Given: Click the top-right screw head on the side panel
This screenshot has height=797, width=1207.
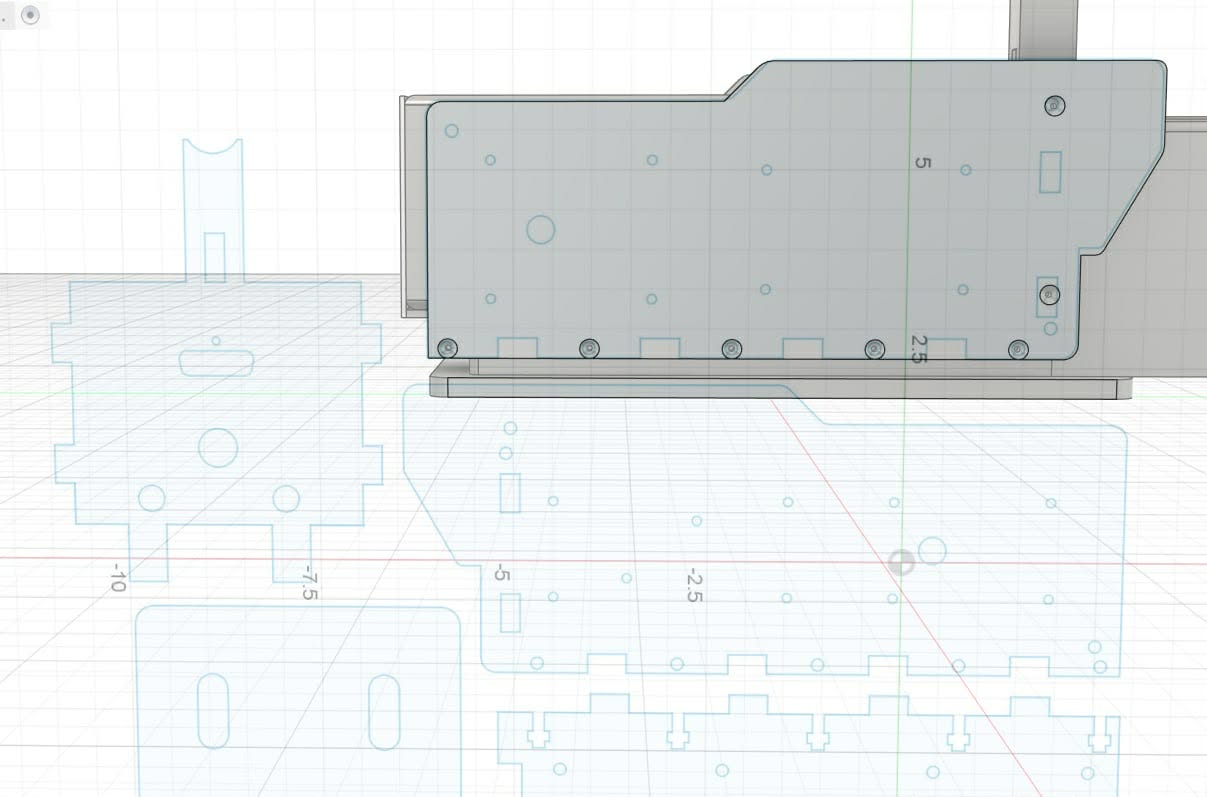Looking at the screenshot, I should (1054, 105).
